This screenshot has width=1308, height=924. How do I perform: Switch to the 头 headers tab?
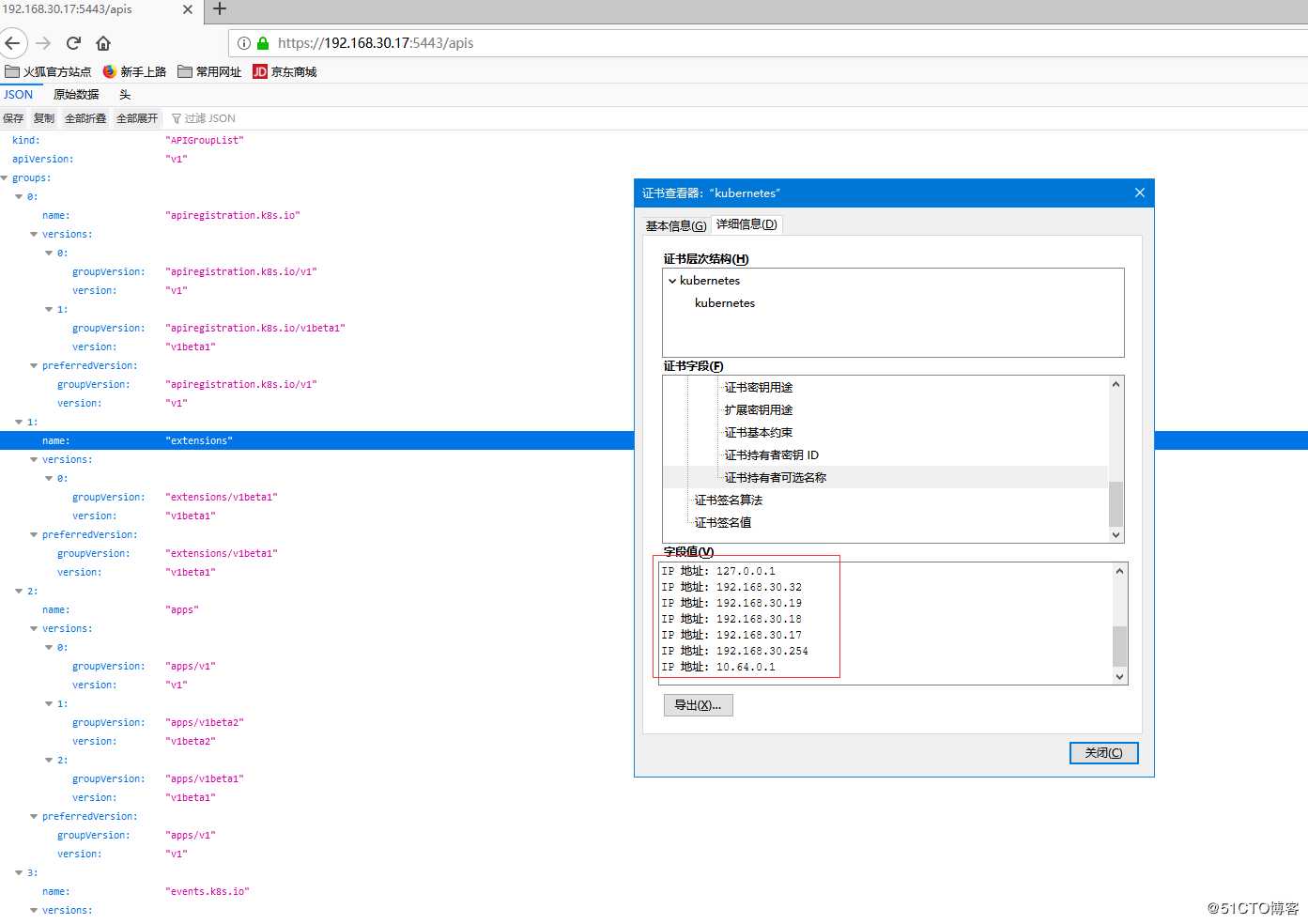tap(125, 95)
